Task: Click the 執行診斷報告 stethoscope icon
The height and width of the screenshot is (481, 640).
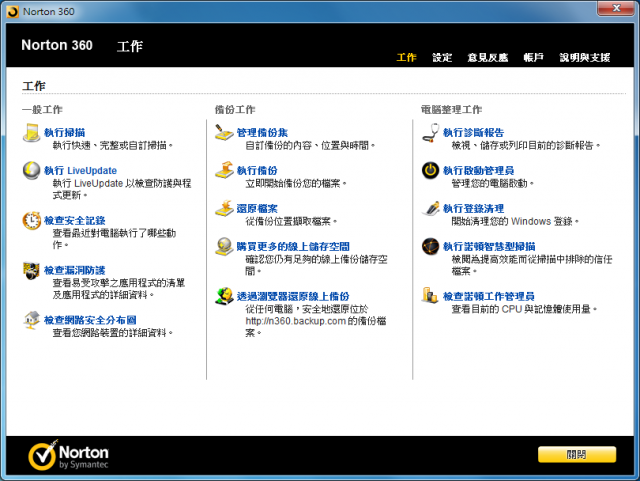Action: [x=431, y=133]
